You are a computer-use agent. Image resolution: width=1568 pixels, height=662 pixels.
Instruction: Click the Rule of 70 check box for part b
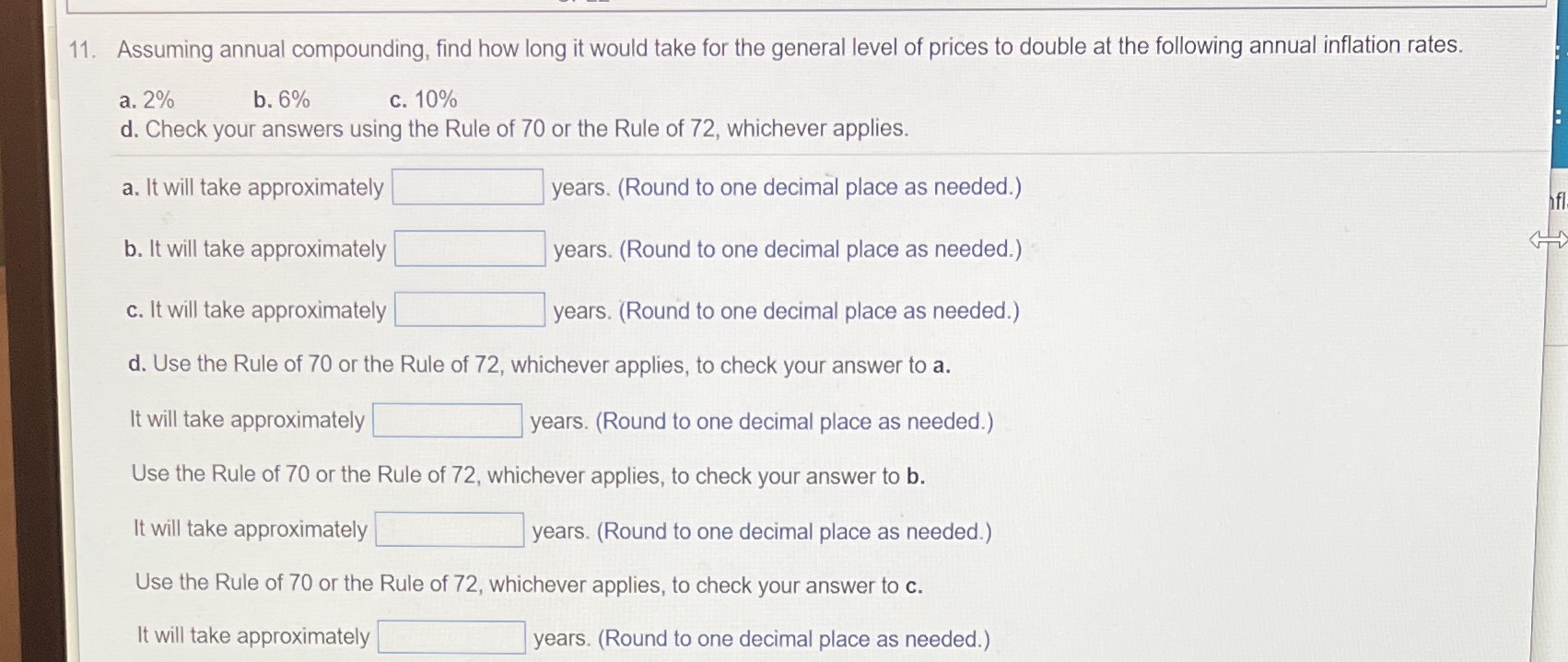point(450,529)
